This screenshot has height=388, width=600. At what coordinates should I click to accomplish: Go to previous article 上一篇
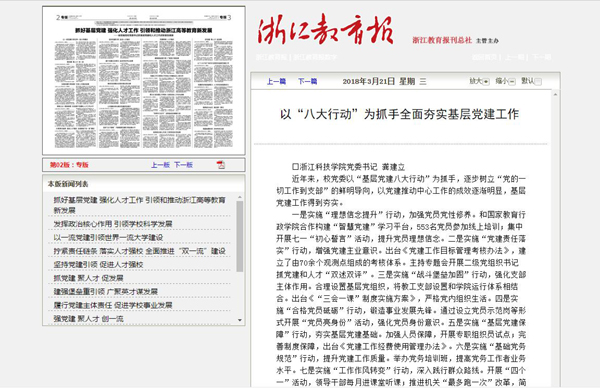(x=276, y=82)
